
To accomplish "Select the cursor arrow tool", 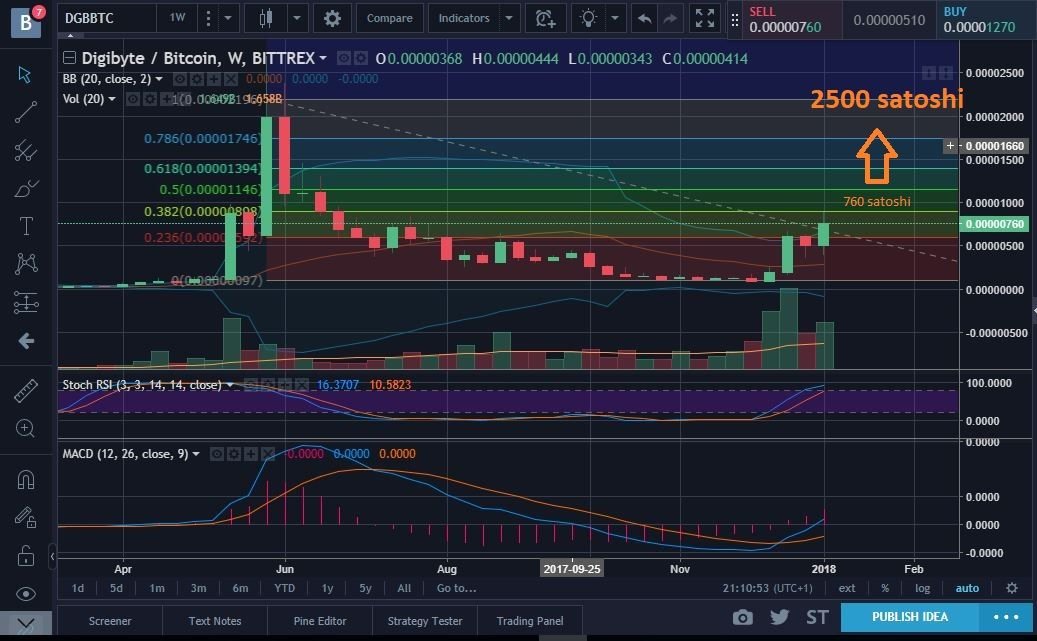I will coord(25,74).
